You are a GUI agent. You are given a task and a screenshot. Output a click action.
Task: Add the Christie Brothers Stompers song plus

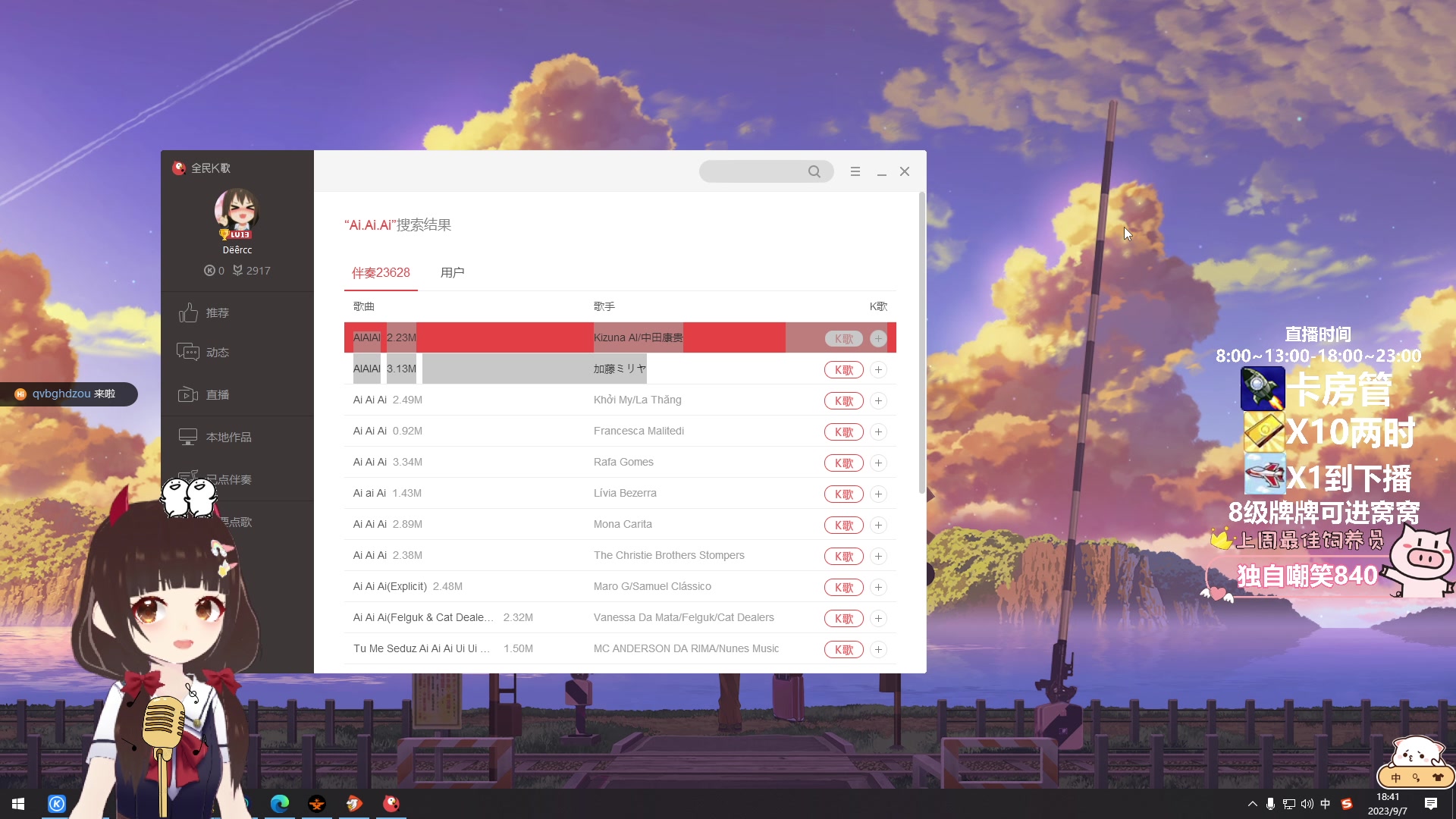click(x=878, y=556)
